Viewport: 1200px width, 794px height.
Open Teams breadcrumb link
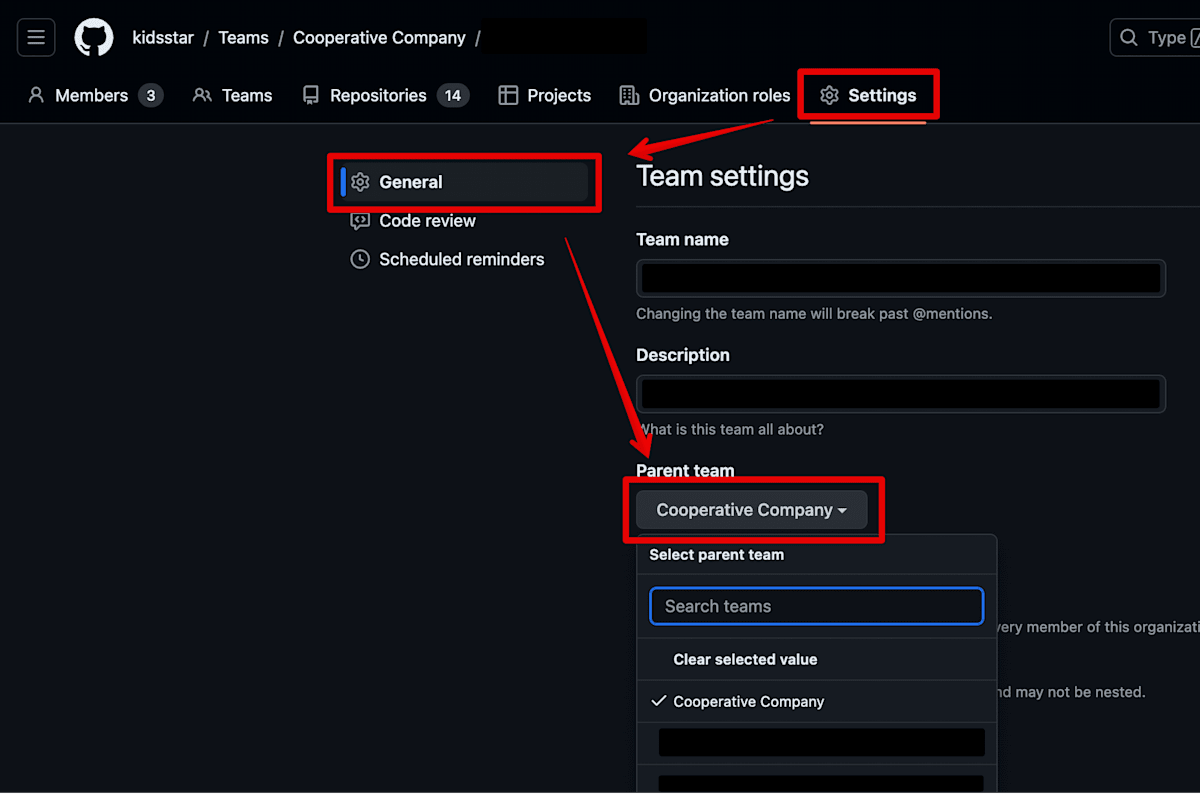(x=243, y=38)
